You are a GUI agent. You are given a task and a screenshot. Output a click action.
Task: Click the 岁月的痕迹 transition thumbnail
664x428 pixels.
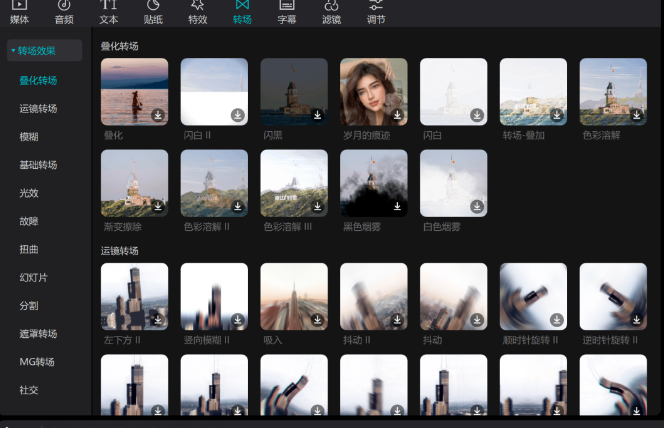coord(373,91)
